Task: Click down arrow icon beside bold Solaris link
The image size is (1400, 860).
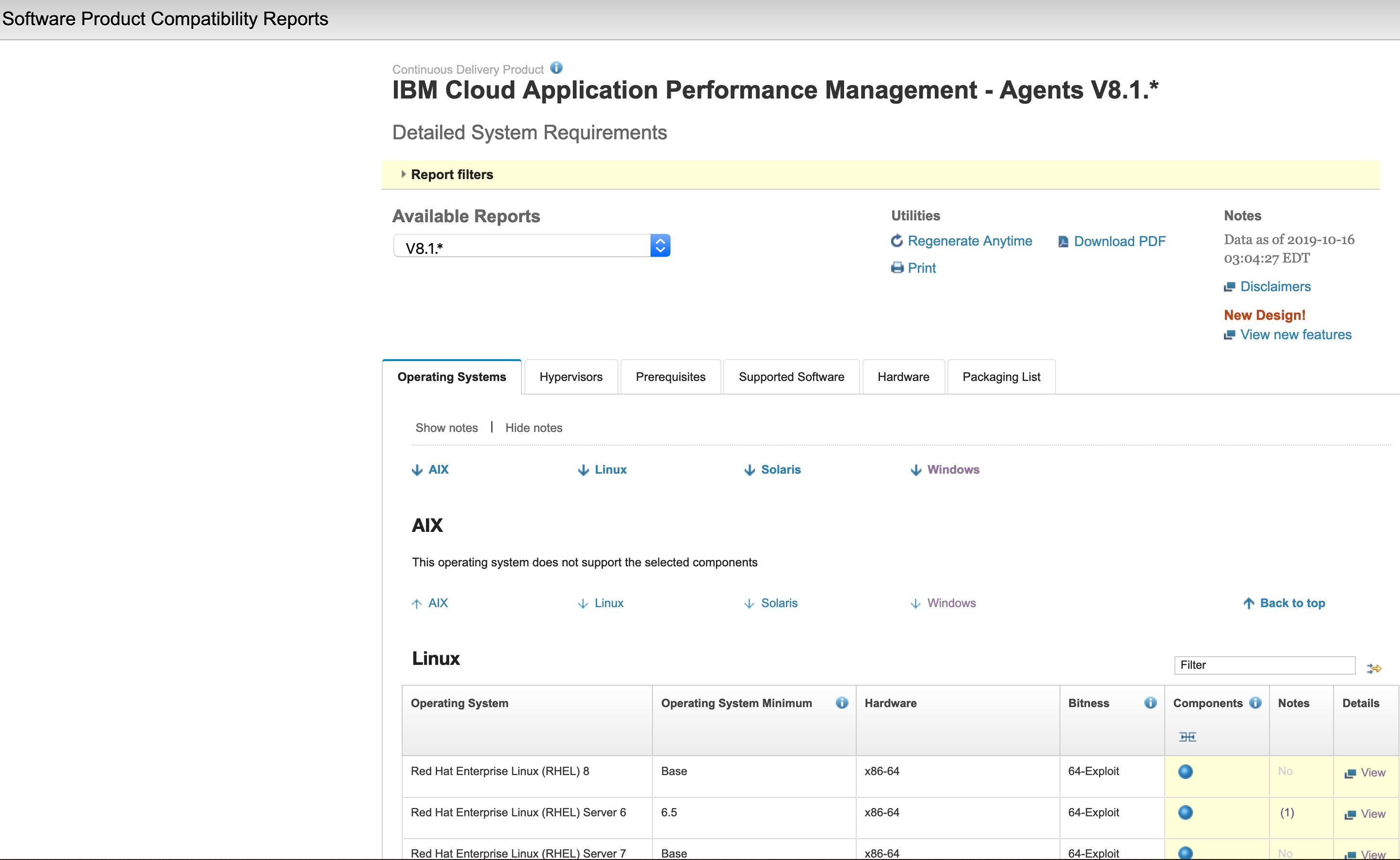Action: pyautogui.click(x=750, y=470)
